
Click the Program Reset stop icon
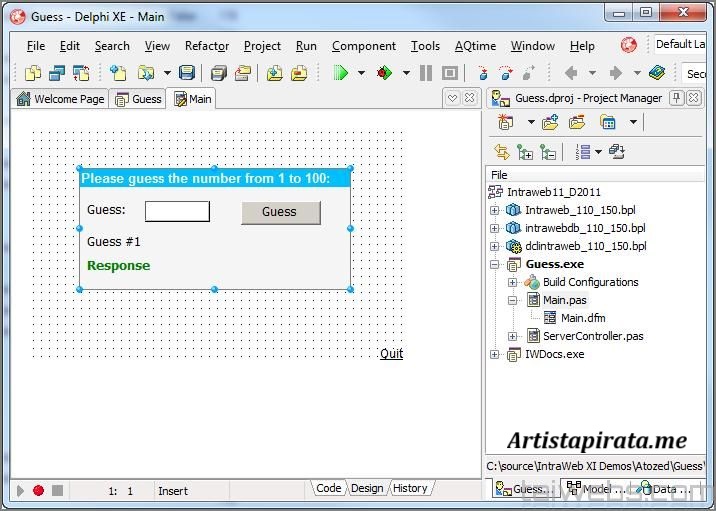(450, 73)
